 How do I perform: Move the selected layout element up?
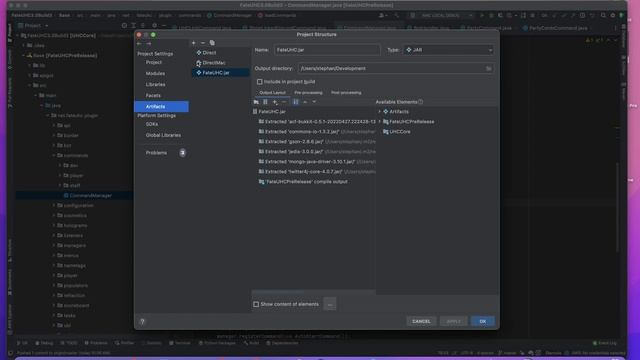tap(305, 102)
